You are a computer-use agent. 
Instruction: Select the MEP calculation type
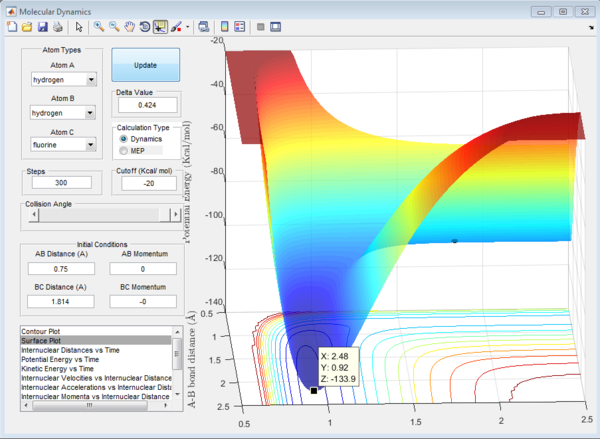(124, 151)
